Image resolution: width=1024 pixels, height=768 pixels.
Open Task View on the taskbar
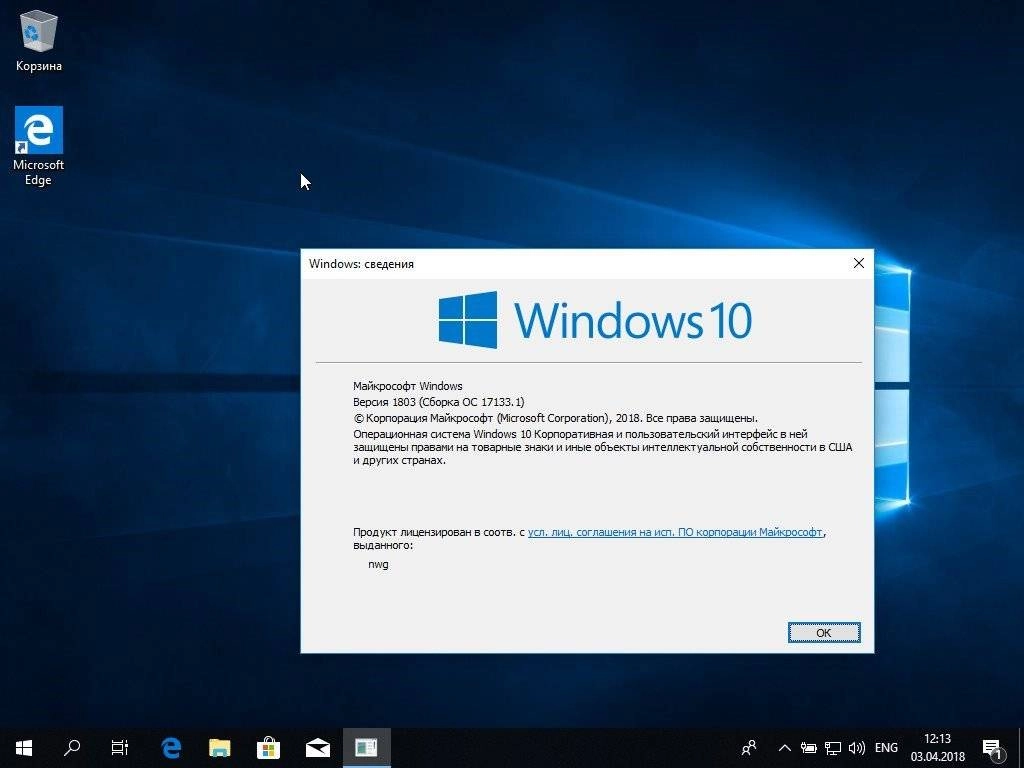(120, 748)
